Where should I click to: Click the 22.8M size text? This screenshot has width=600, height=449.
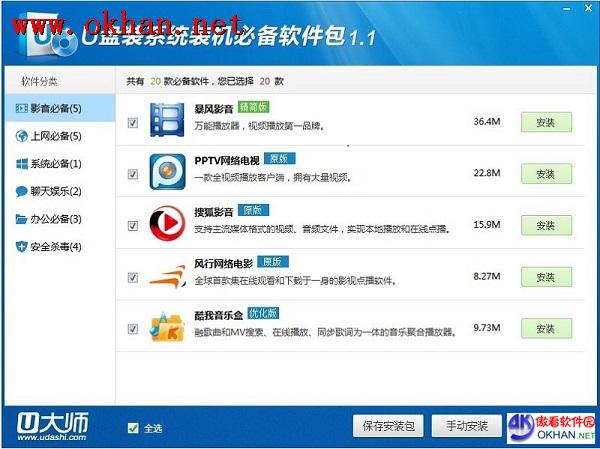pos(487,173)
